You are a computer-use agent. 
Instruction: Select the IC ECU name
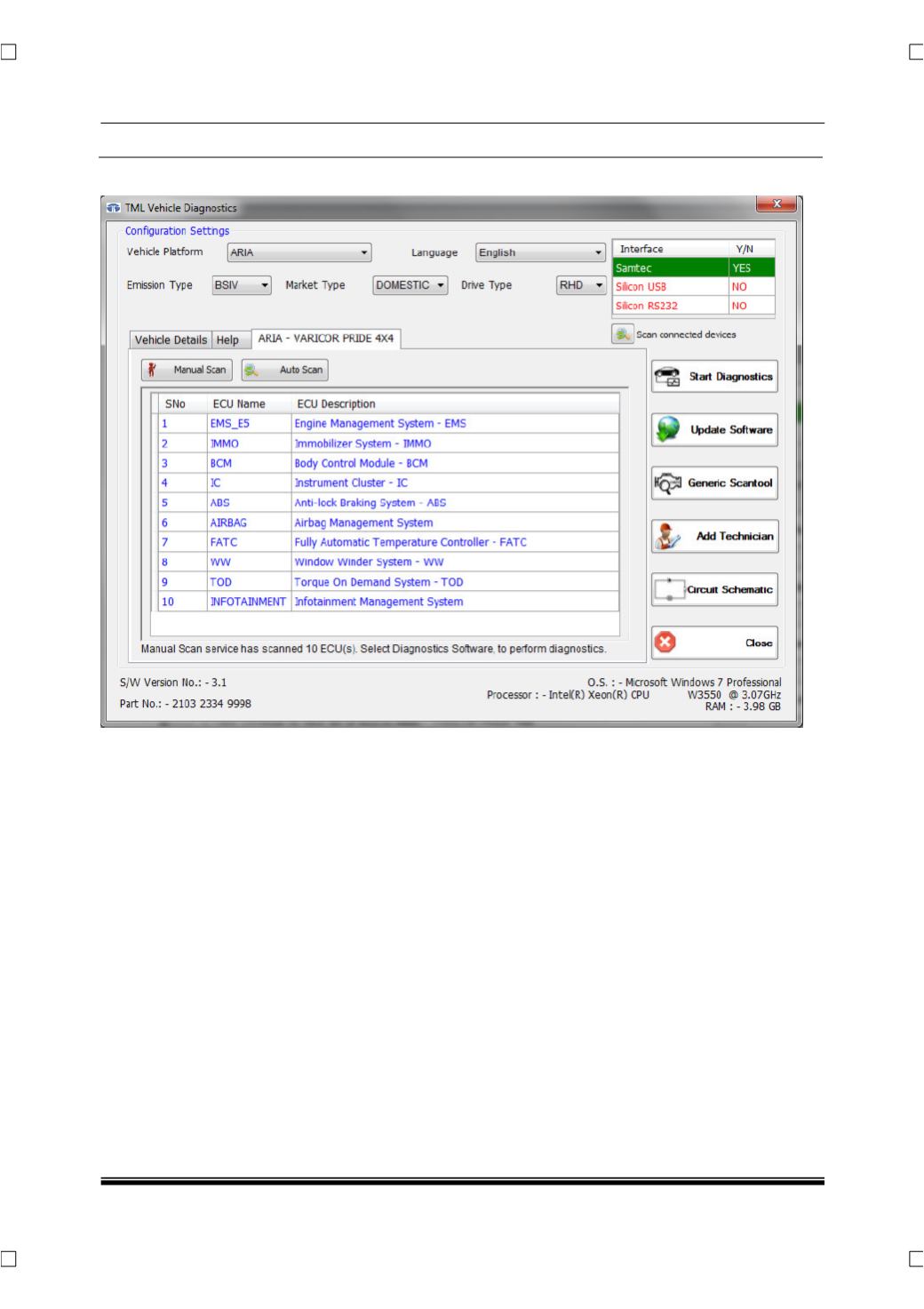click(215, 483)
